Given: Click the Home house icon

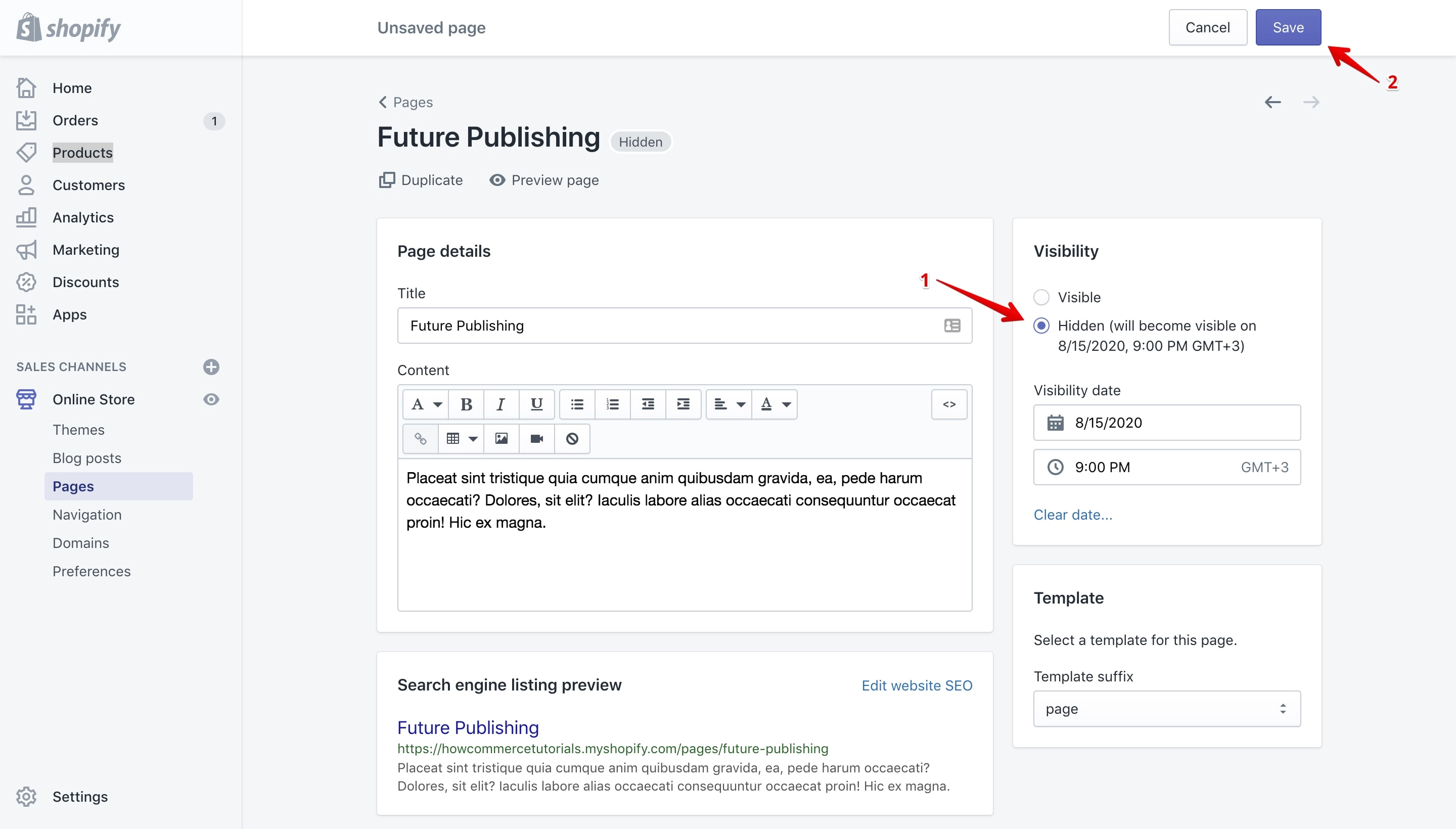Looking at the screenshot, I should (26, 87).
